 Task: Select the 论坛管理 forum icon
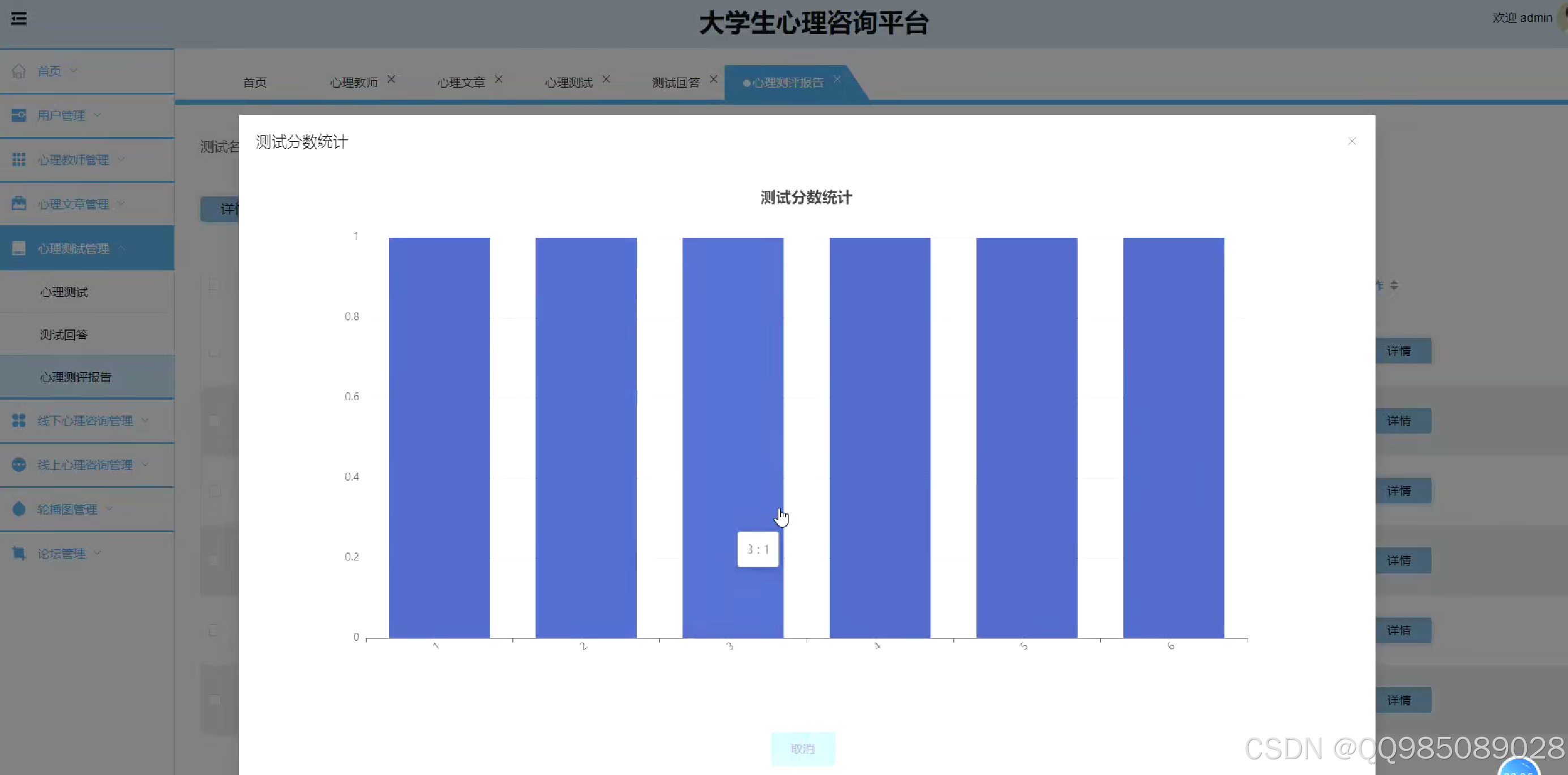[x=18, y=553]
